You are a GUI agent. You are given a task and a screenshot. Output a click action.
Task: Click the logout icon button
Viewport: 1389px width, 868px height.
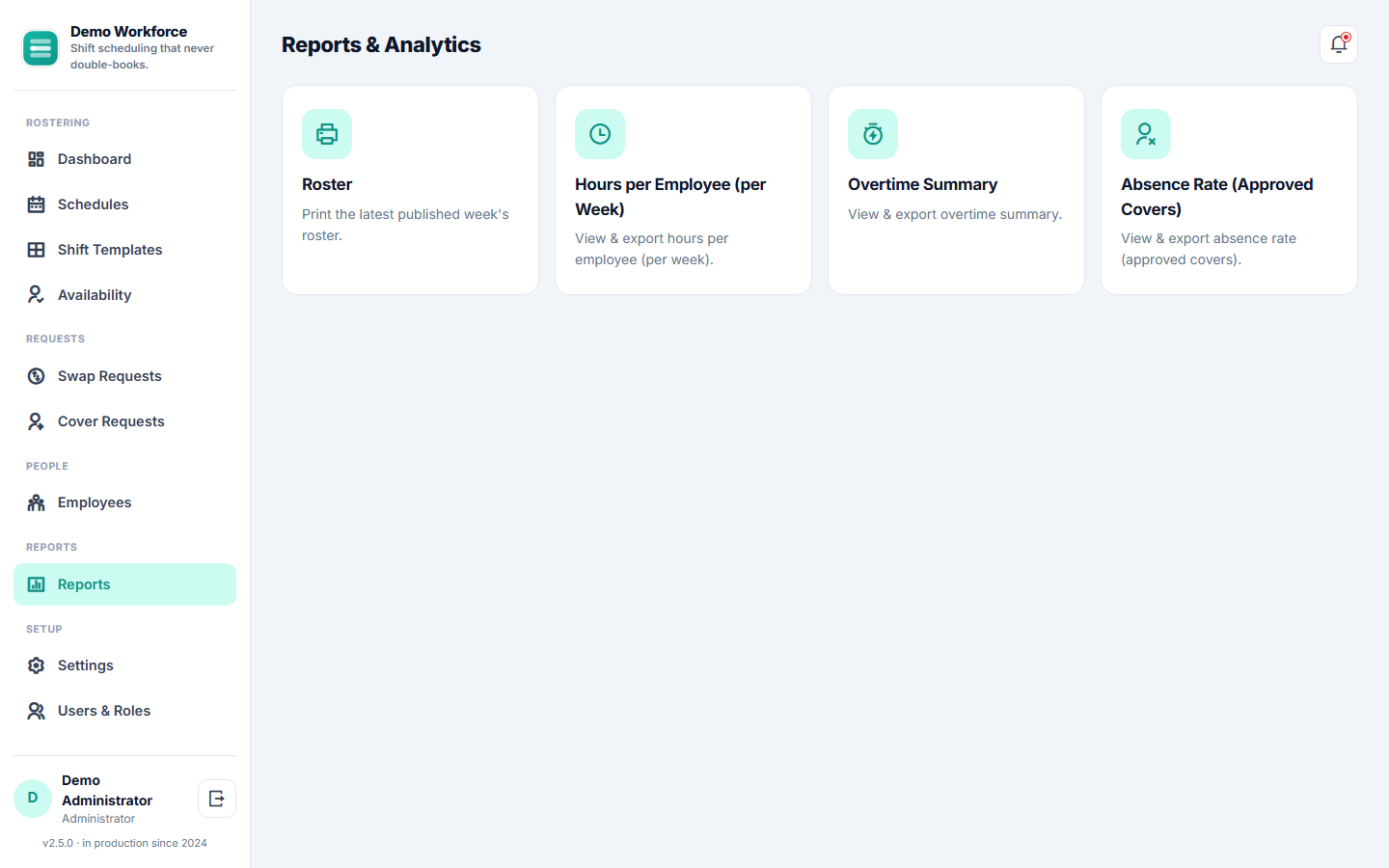[217, 799]
